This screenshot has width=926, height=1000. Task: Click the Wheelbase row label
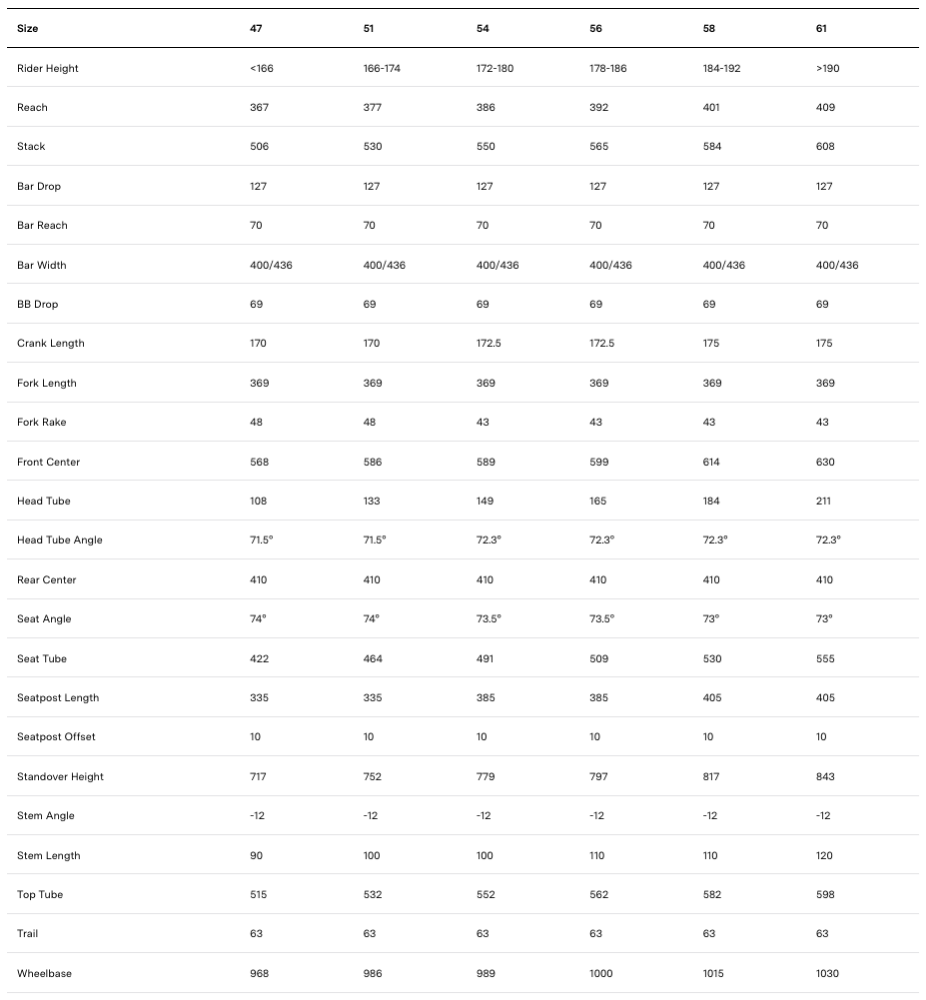pos(45,973)
